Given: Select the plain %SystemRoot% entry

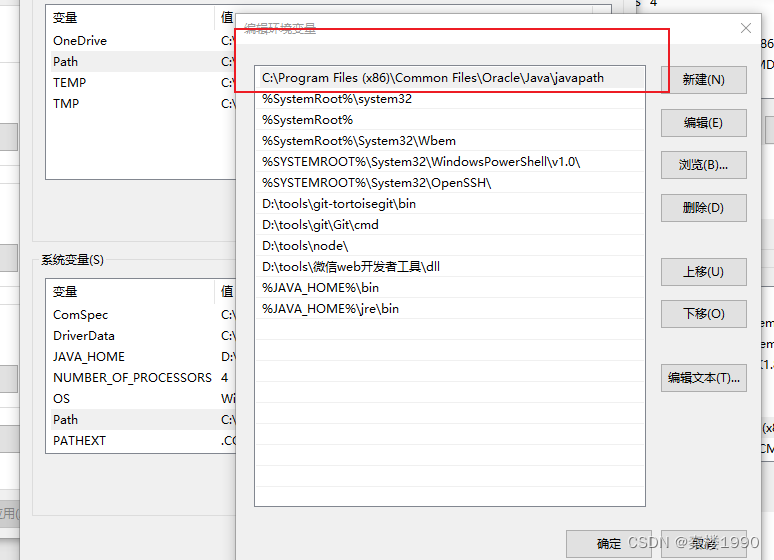Looking at the screenshot, I should tap(450, 120).
